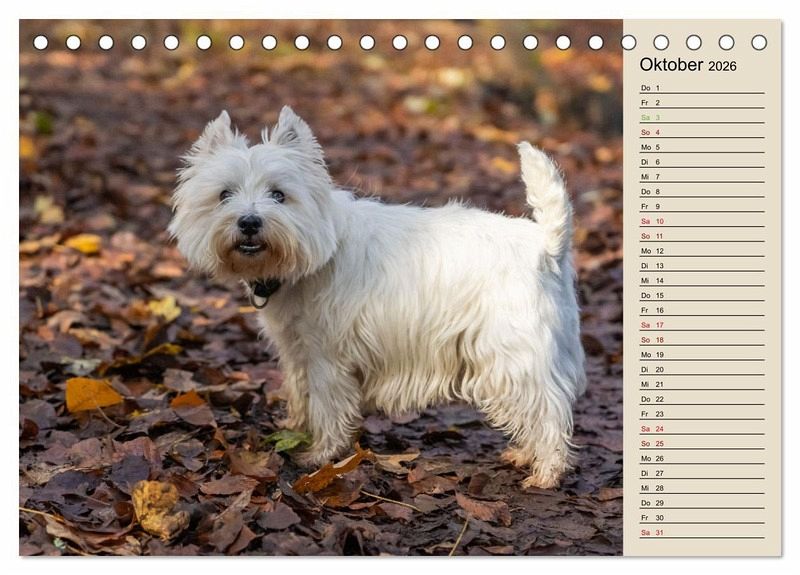Viewport: 800px width, 575px height.
Task: Click the Oktober 2026 month heading
Action: coord(688,65)
